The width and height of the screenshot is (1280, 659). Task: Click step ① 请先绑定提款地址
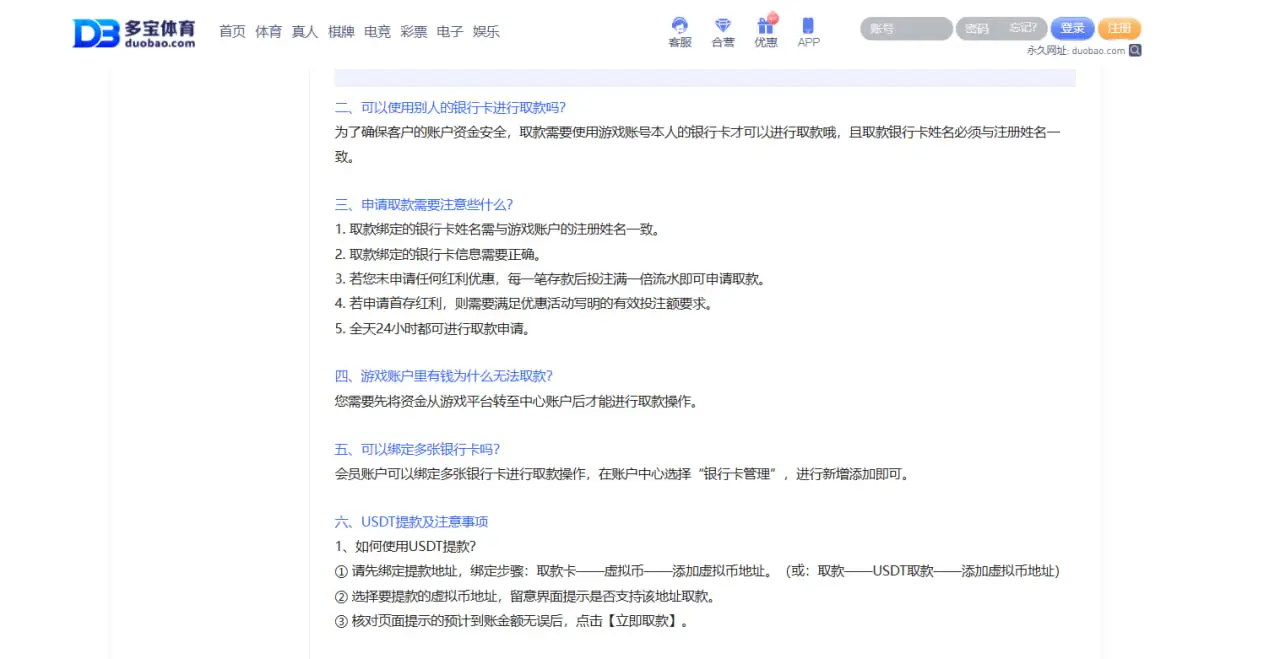click(x=697, y=571)
